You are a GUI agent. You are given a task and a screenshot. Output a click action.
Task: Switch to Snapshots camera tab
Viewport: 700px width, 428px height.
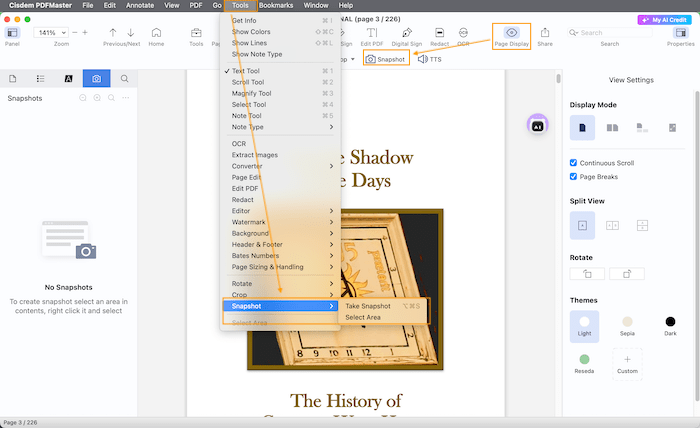click(x=96, y=79)
